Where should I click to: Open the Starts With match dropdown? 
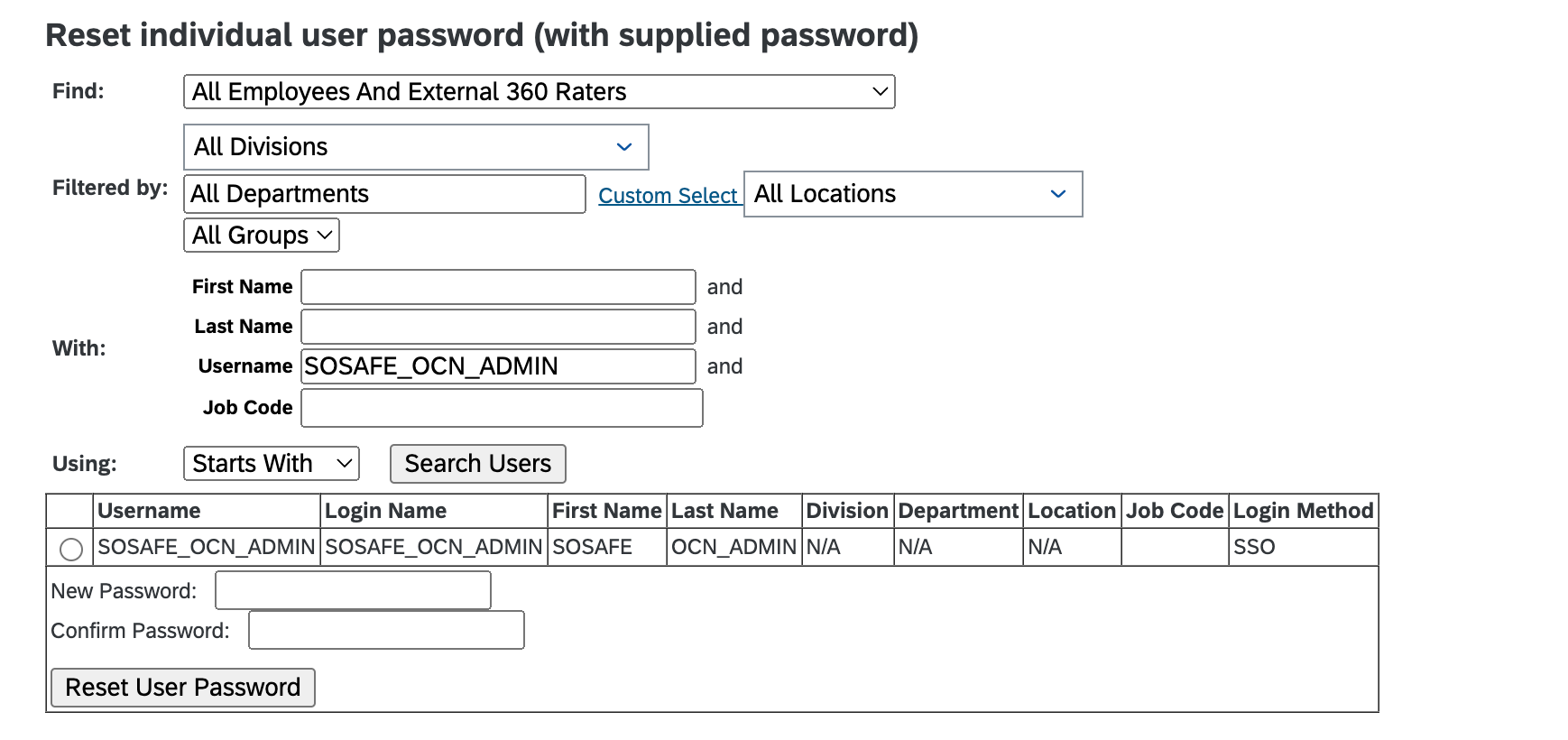click(271, 464)
